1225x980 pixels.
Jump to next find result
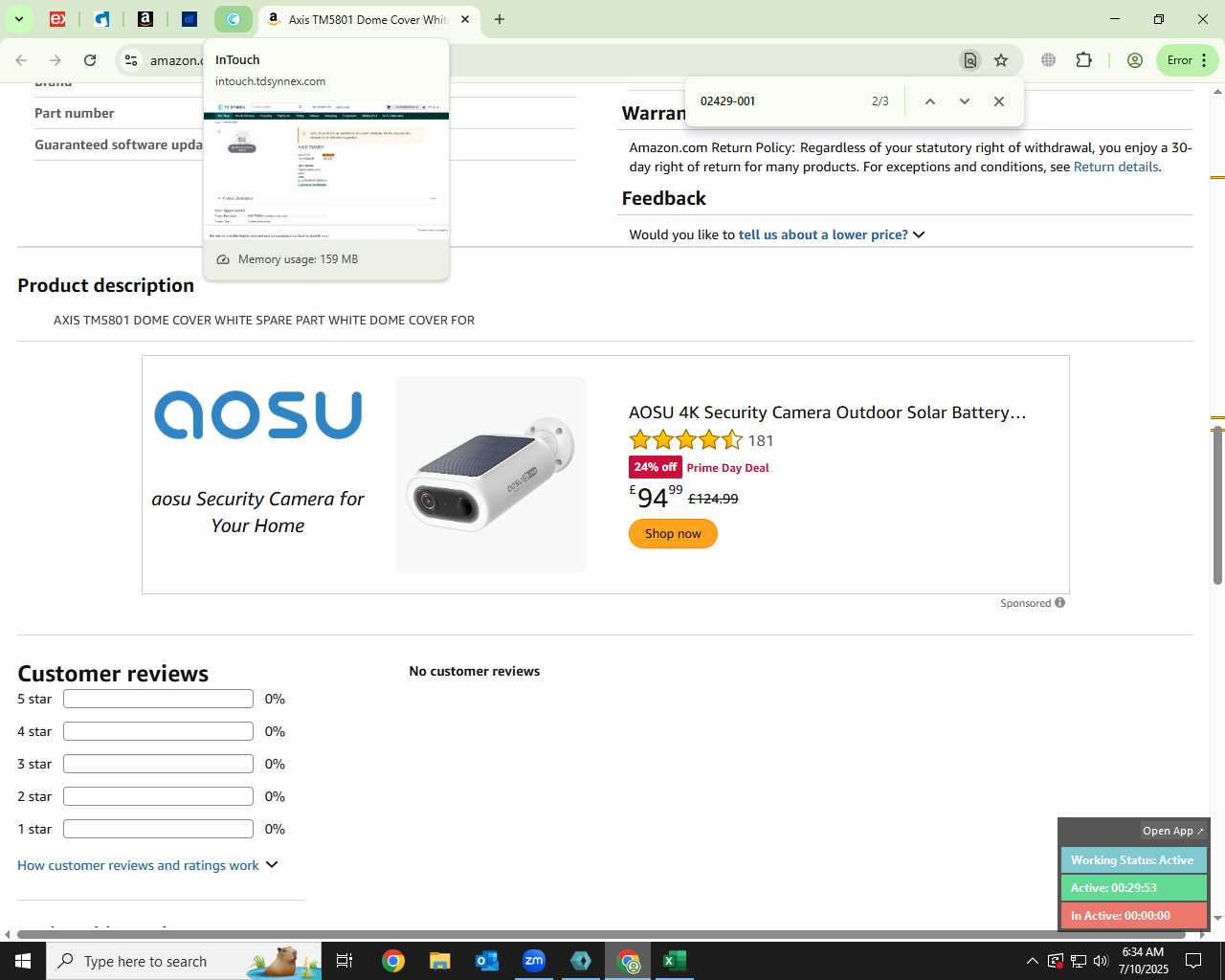(x=965, y=101)
